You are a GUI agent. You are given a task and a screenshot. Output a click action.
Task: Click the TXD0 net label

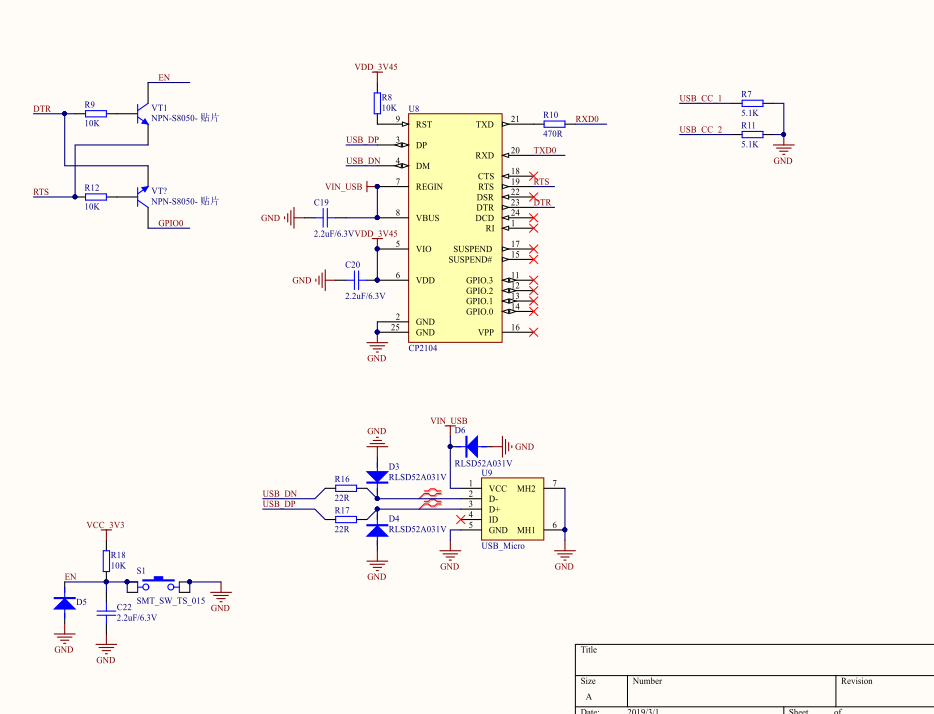[x=545, y=150]
